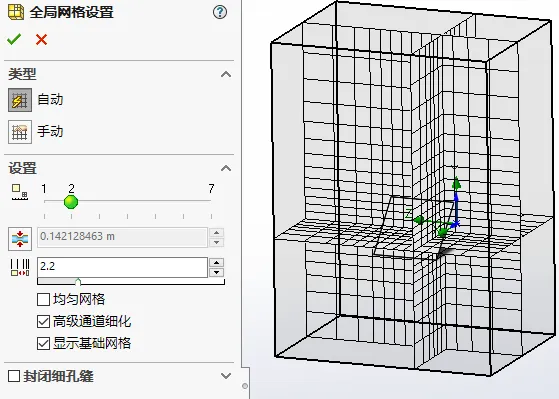Toggle 显示基础网格 checkbox
The height and width of the screenshot is (399, 559).
click(x=43, y=344)
